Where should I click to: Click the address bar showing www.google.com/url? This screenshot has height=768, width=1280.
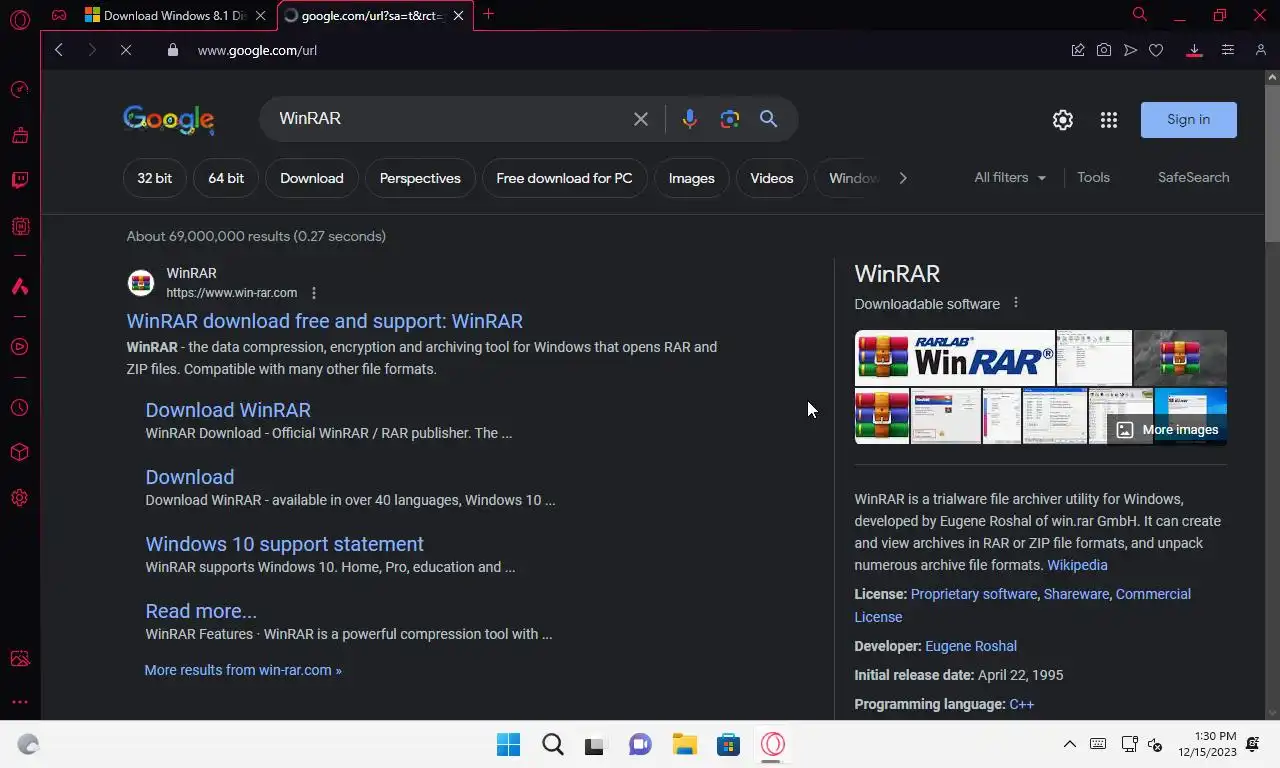pos(257,50)
